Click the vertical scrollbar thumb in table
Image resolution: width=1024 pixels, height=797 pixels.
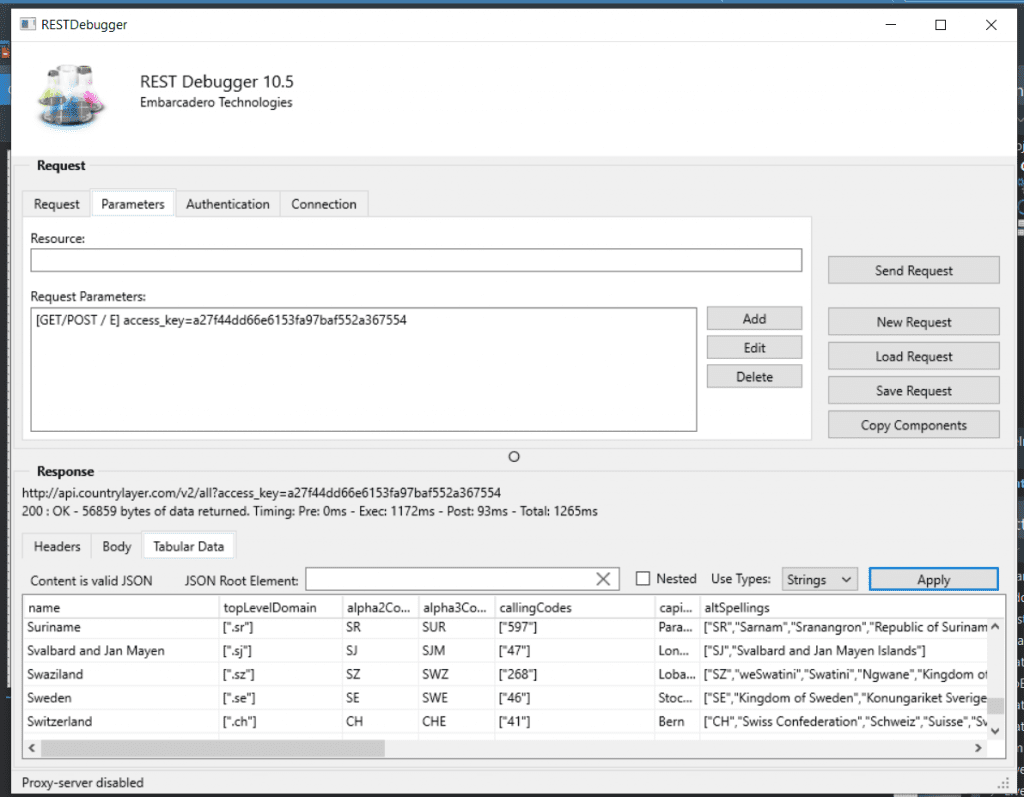pos(995,706)
